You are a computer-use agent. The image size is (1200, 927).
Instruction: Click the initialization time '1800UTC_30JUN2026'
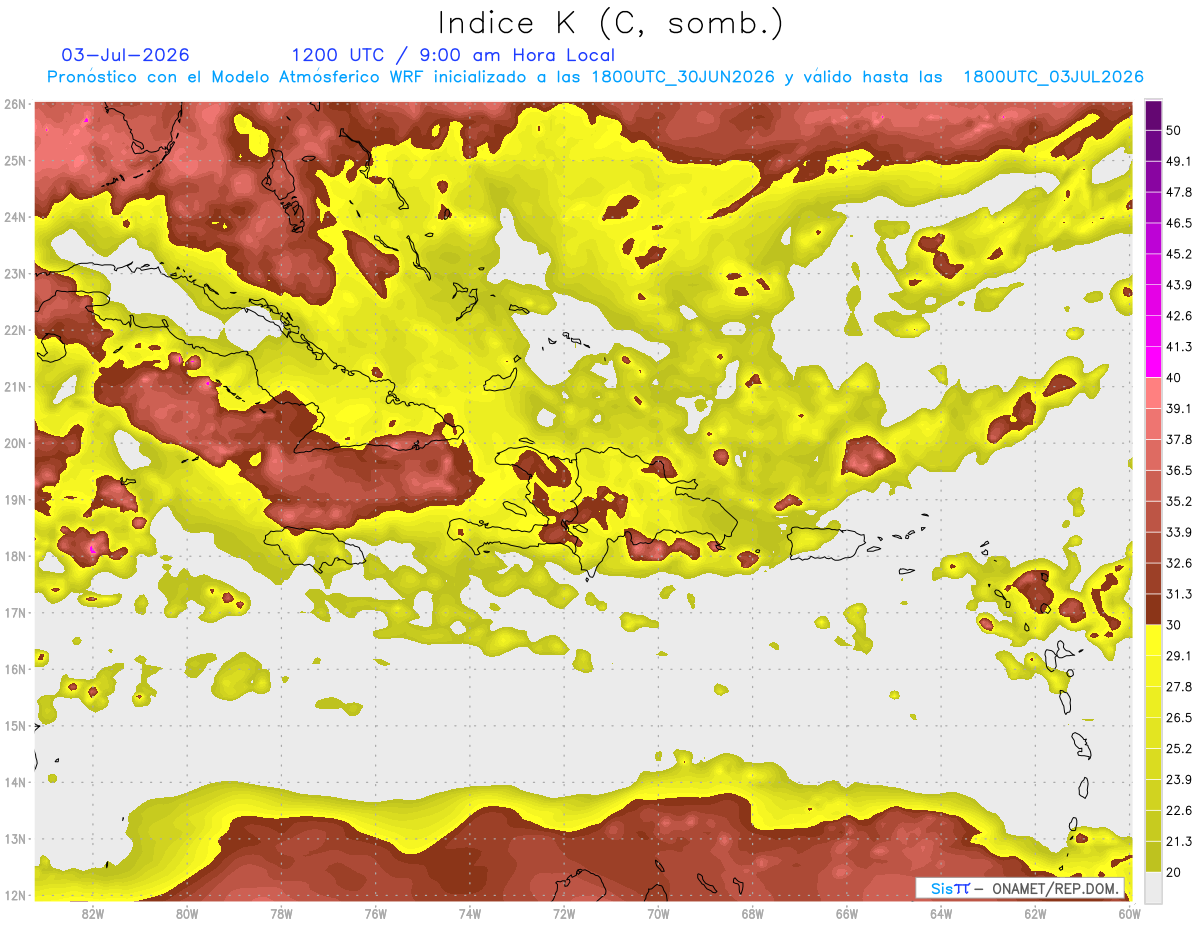[x=683, y=77]
